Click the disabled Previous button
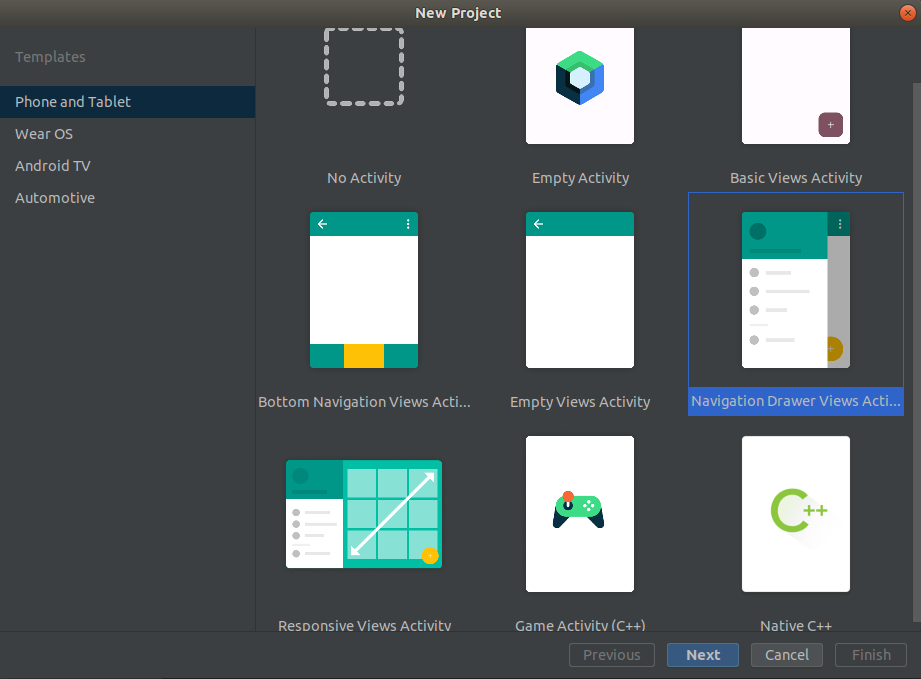The image size is (921, 679). tap(612, 655)
